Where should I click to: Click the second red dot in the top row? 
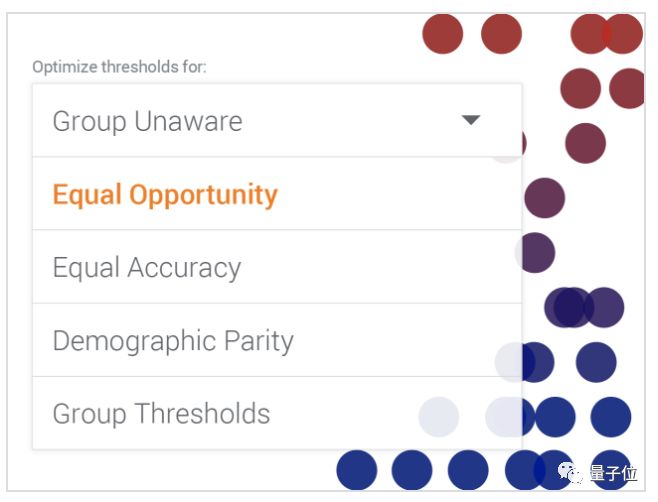tap(501, 34)
